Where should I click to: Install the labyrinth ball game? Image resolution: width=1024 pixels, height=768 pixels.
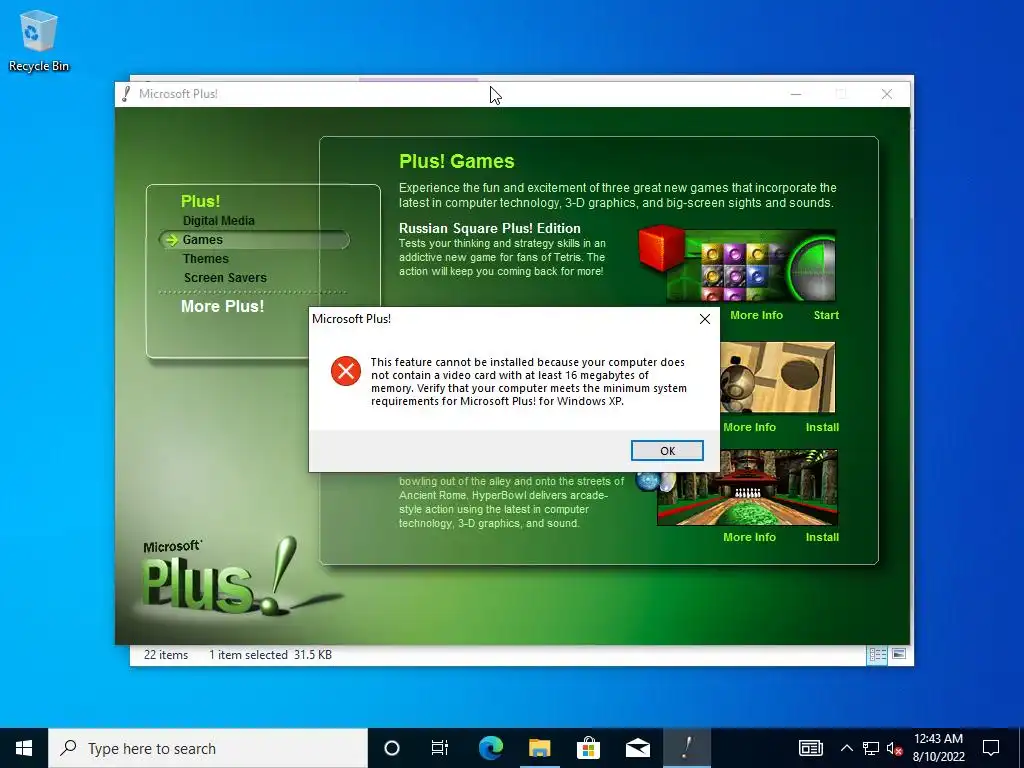[x=822, y=427]
